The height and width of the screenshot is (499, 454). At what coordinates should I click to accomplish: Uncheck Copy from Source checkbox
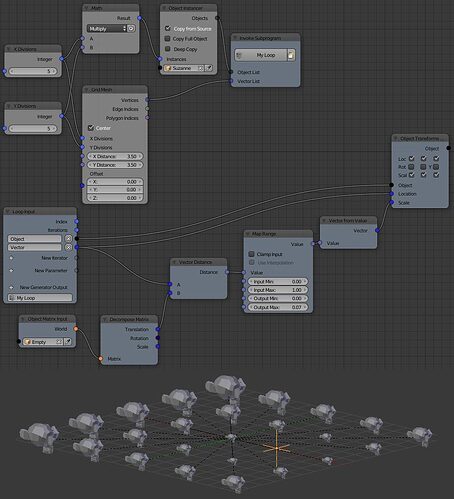click(x=168, y=29)
